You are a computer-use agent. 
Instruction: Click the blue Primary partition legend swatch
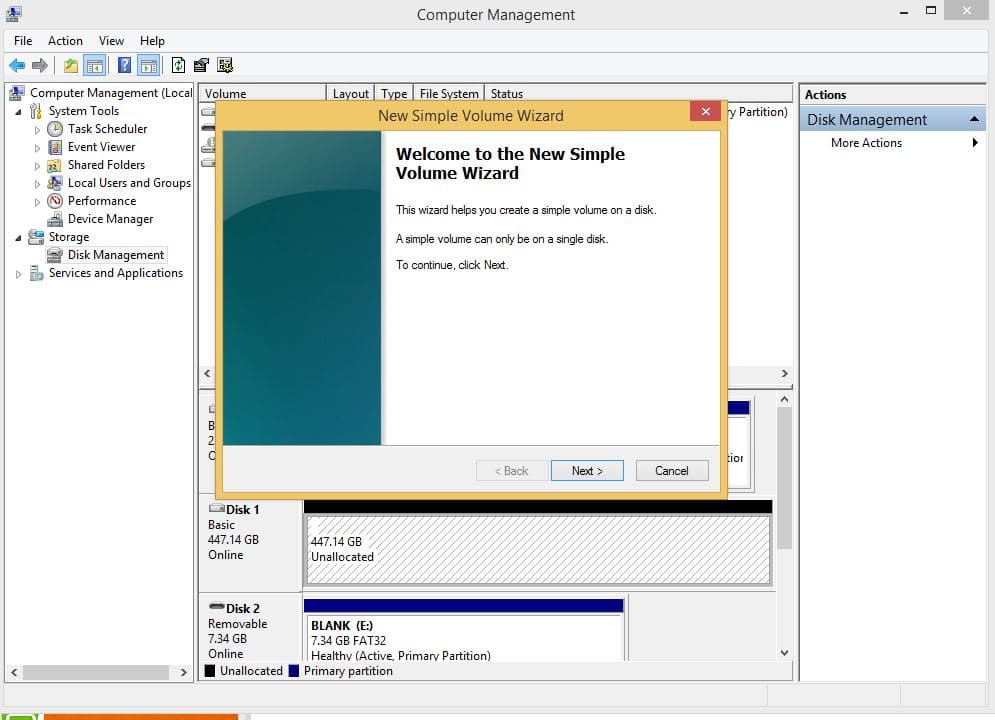pyautogui.click(x=293, y=671)
